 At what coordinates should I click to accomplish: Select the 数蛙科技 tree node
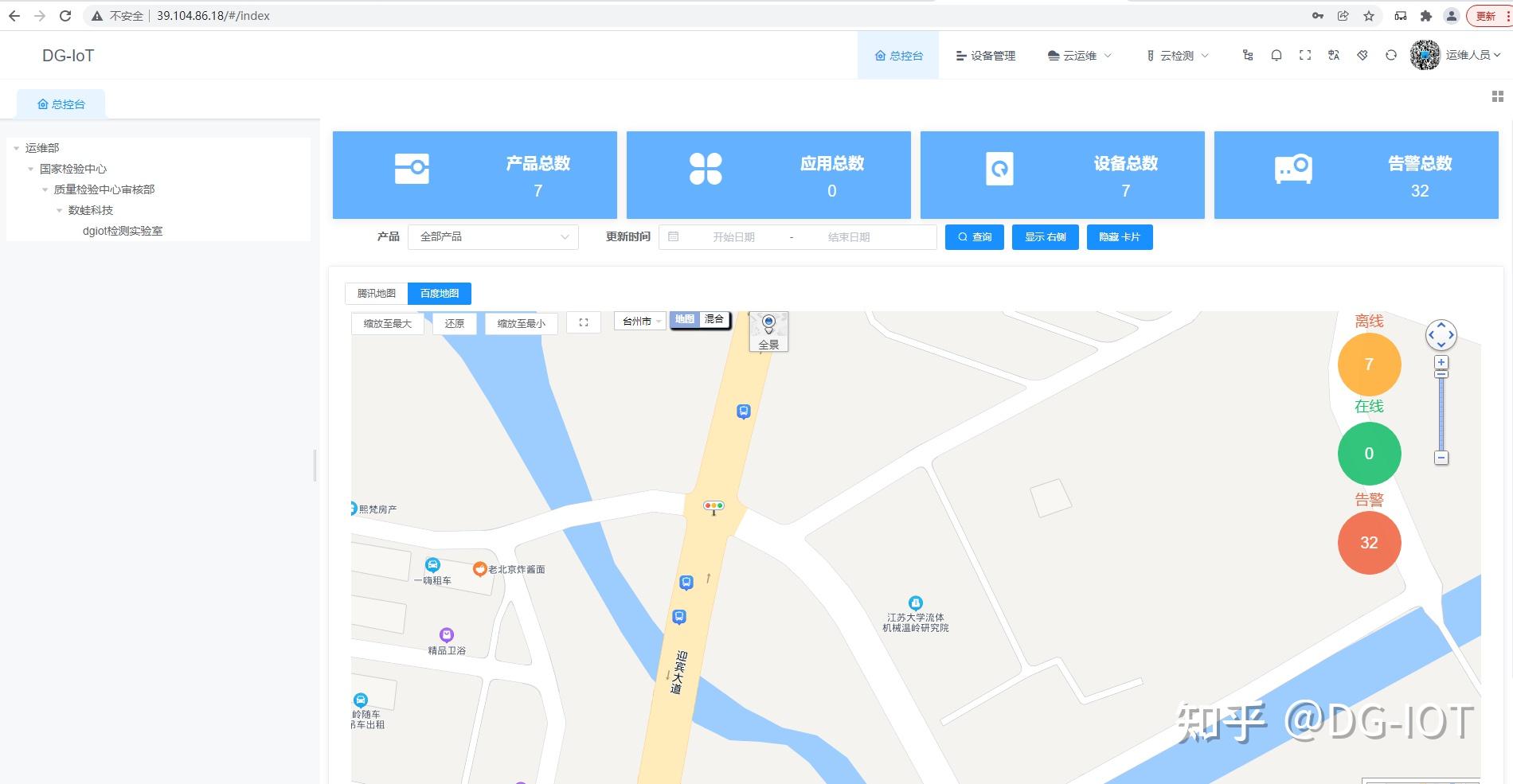90,209
